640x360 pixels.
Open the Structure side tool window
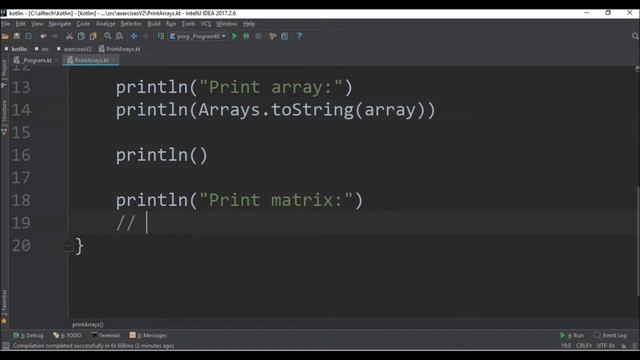pos(4,118)
